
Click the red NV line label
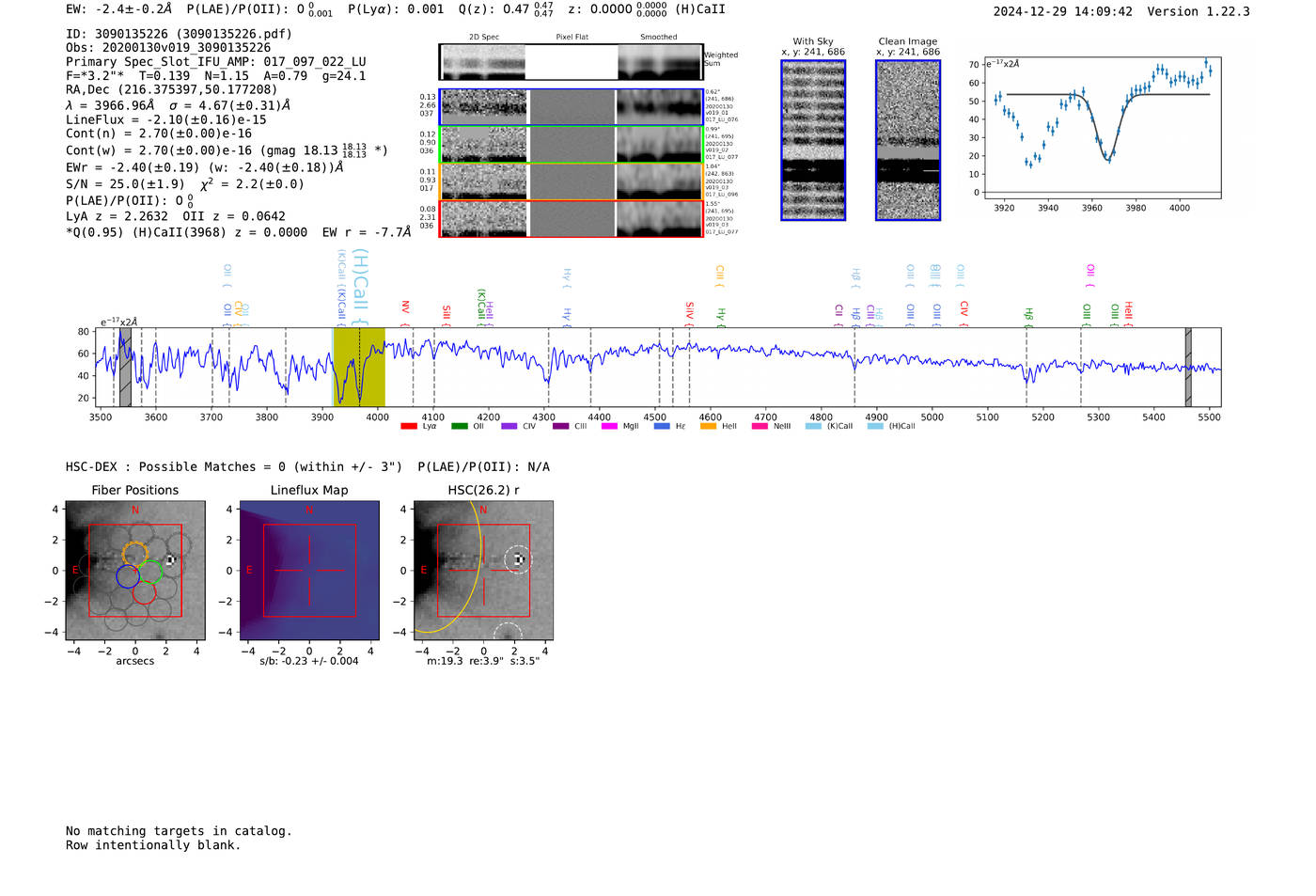405,313
